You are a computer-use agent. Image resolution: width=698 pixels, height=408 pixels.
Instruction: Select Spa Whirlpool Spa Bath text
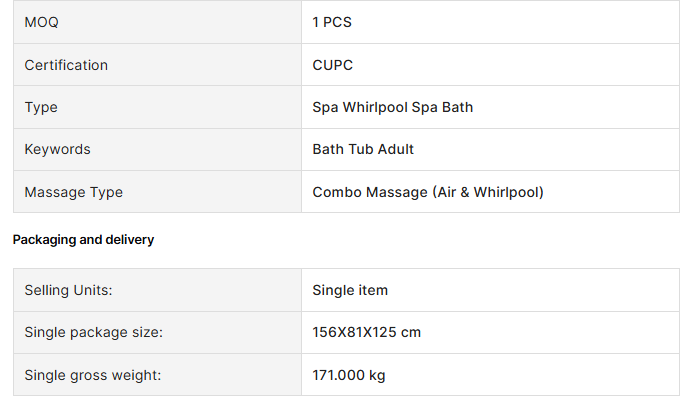pyautogui.click(x=393, y=107)
